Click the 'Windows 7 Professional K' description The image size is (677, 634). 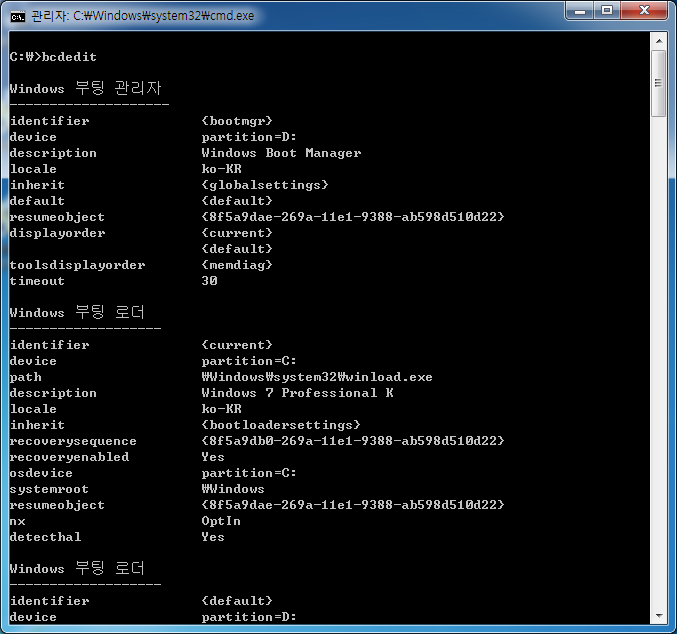(x=297, y=393)
